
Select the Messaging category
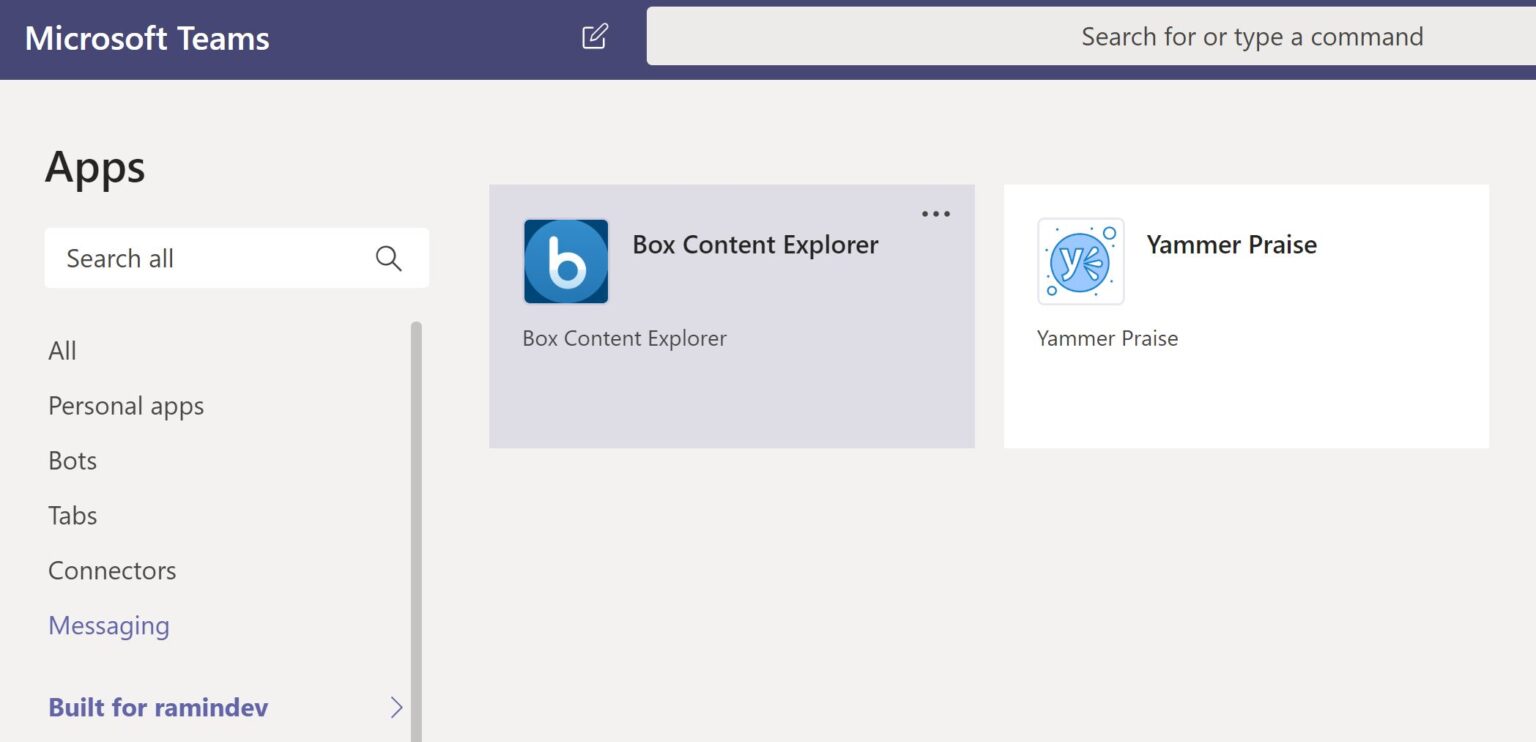(x=108, y=625)
